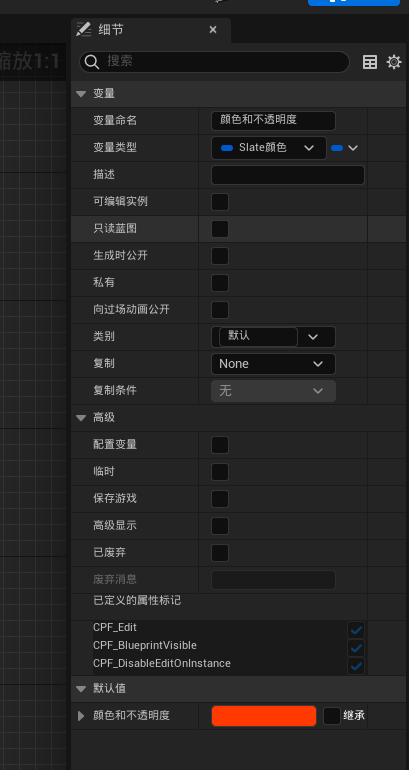This screenshot has height=770, width=409.
Task: Enable the 私有 checkbox
Action: pos(219,283)
